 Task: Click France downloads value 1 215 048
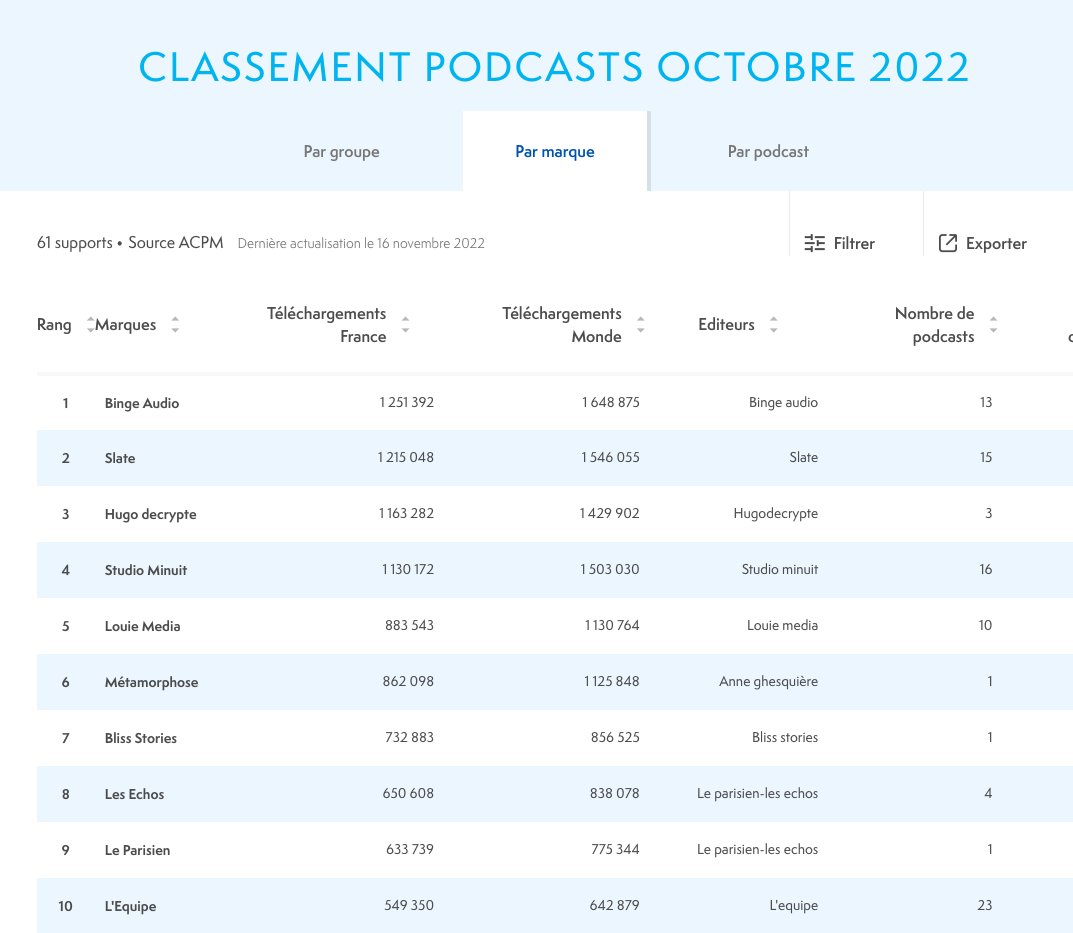click(x=405, y=457)
